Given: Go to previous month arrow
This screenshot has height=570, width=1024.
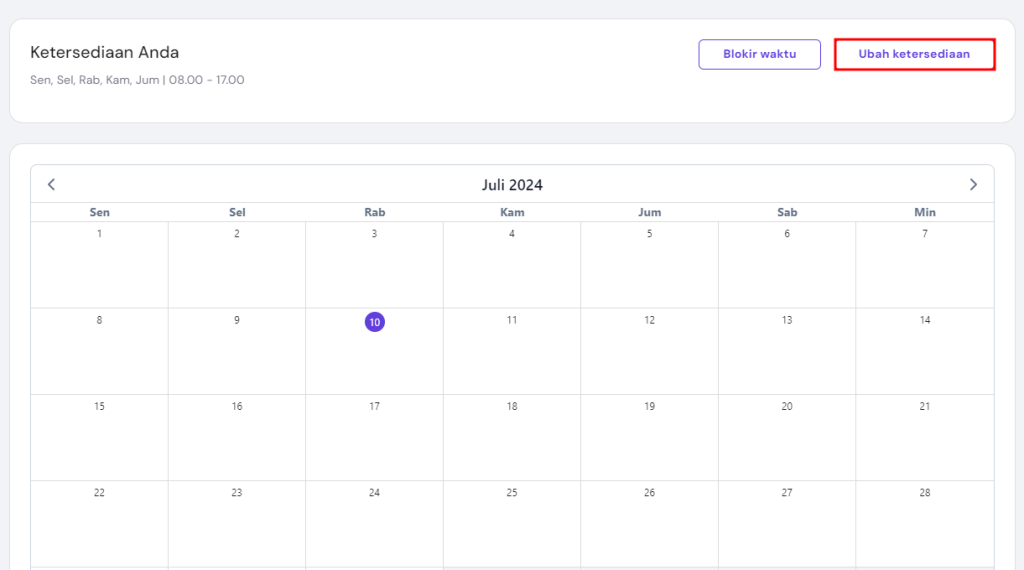Looking at the screenshot, I should [52, 184].
